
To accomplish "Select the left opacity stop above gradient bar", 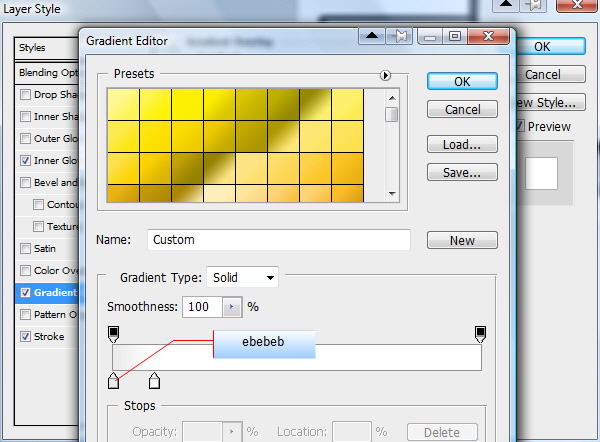I will point(114,334).
